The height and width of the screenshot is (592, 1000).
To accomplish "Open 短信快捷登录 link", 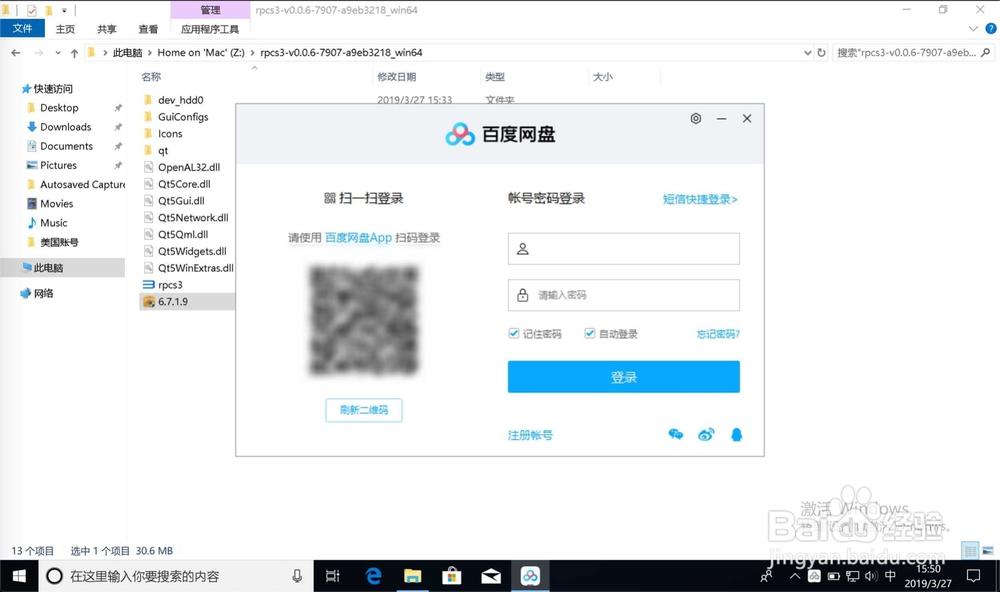I will coord(700,200).
